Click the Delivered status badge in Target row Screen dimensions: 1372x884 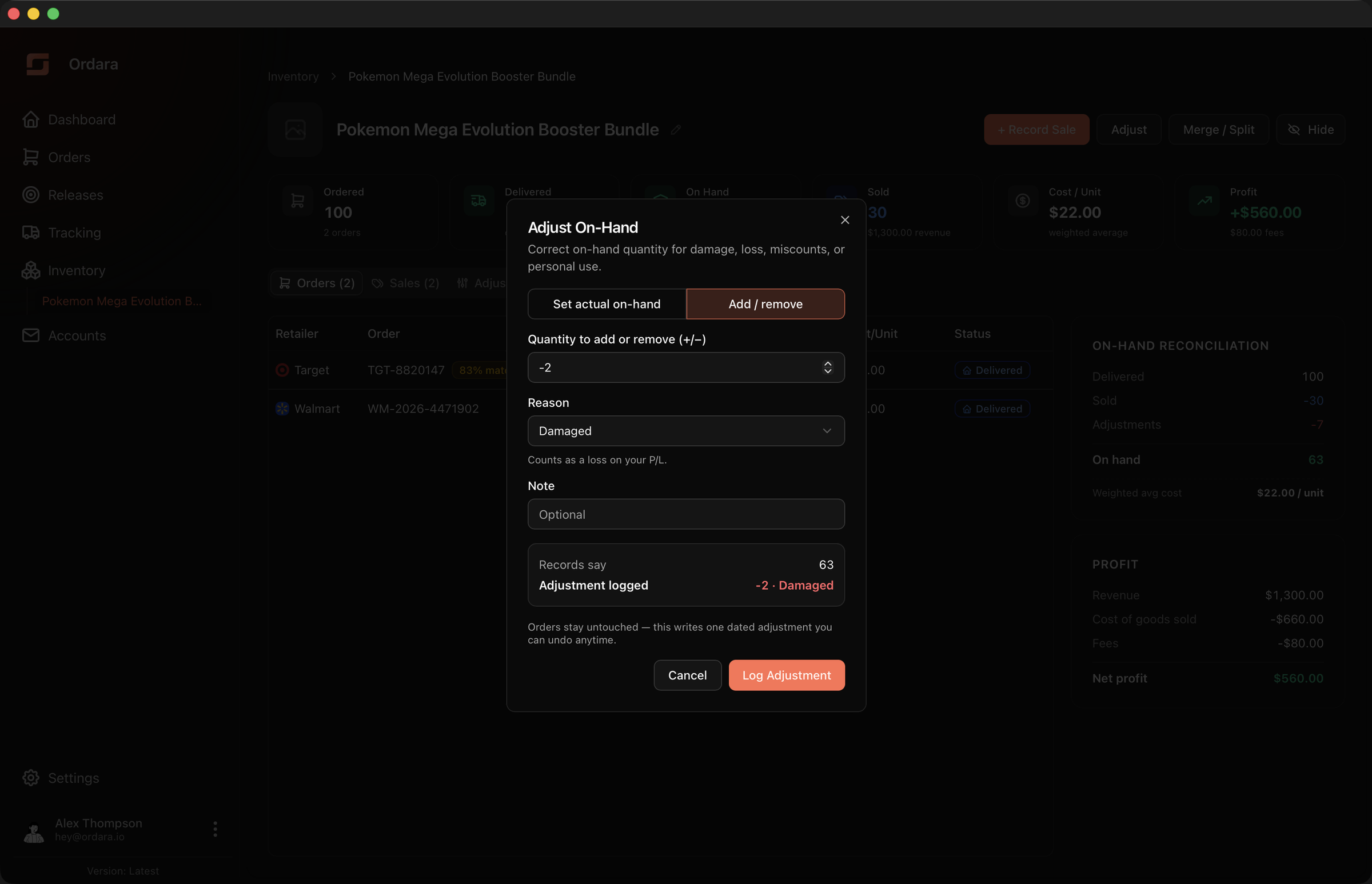992,370
